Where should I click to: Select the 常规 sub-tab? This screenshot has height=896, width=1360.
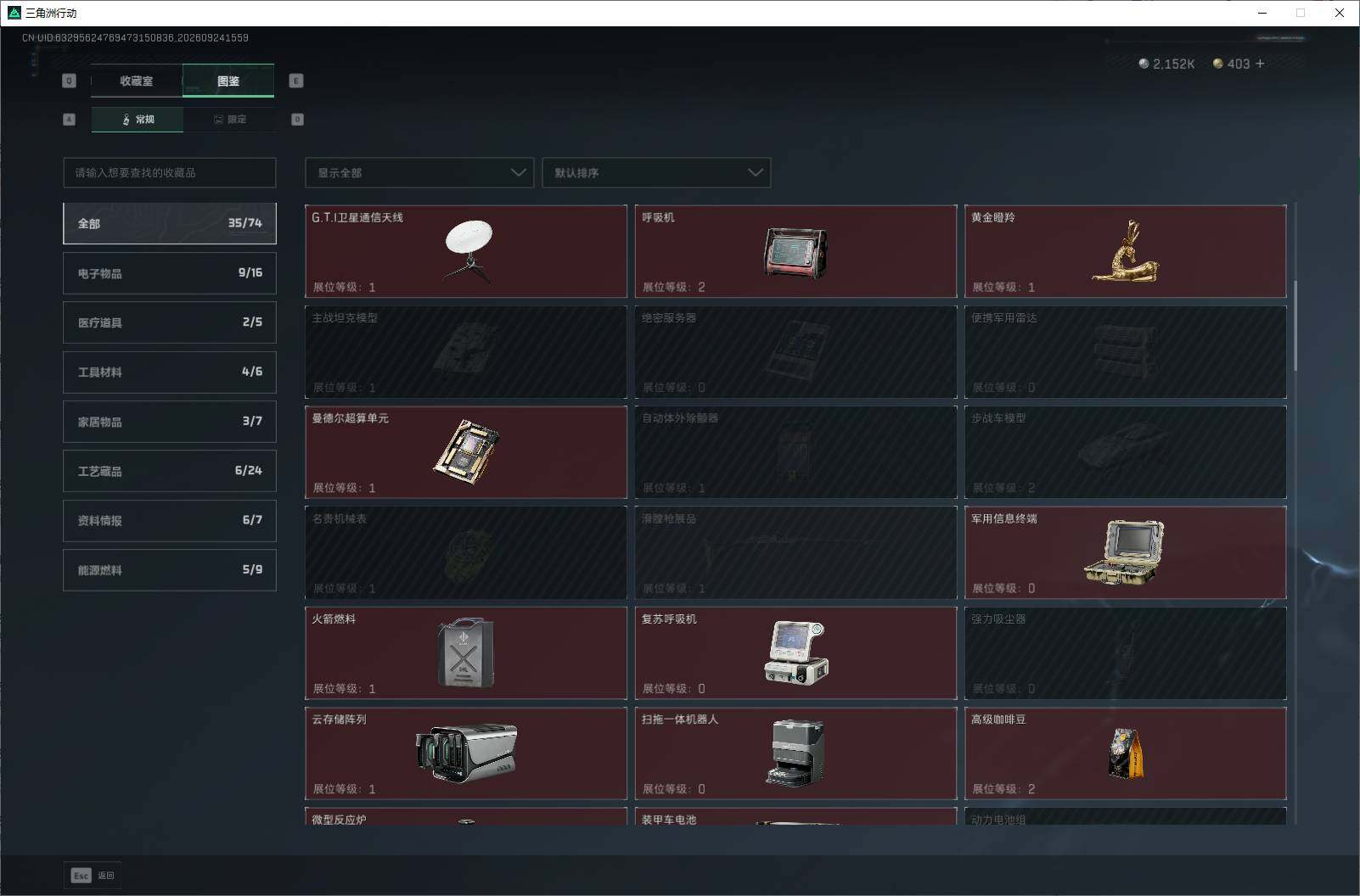pos(138,120)
